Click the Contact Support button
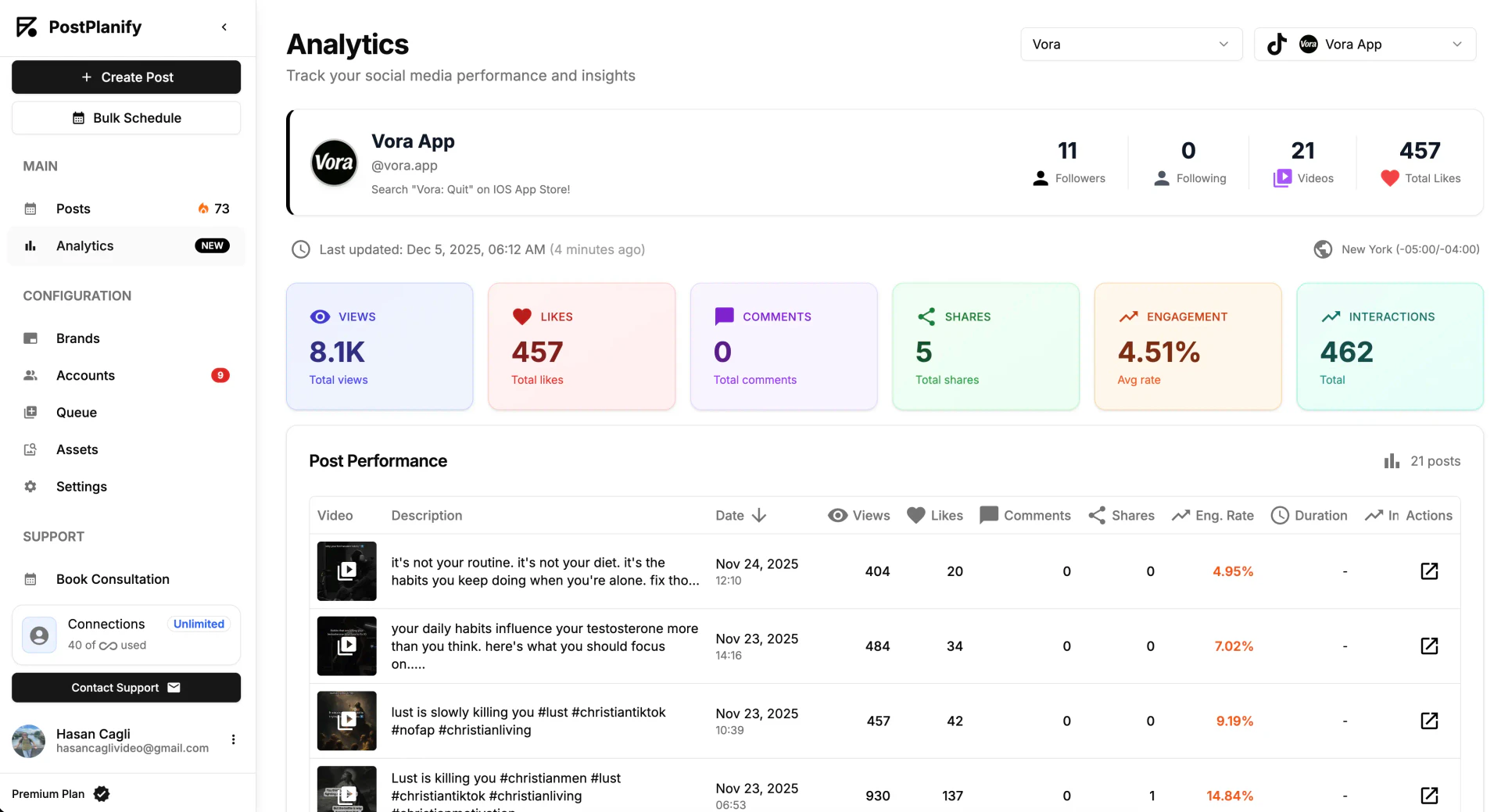 pyautogui.click(x=126, y=688)
